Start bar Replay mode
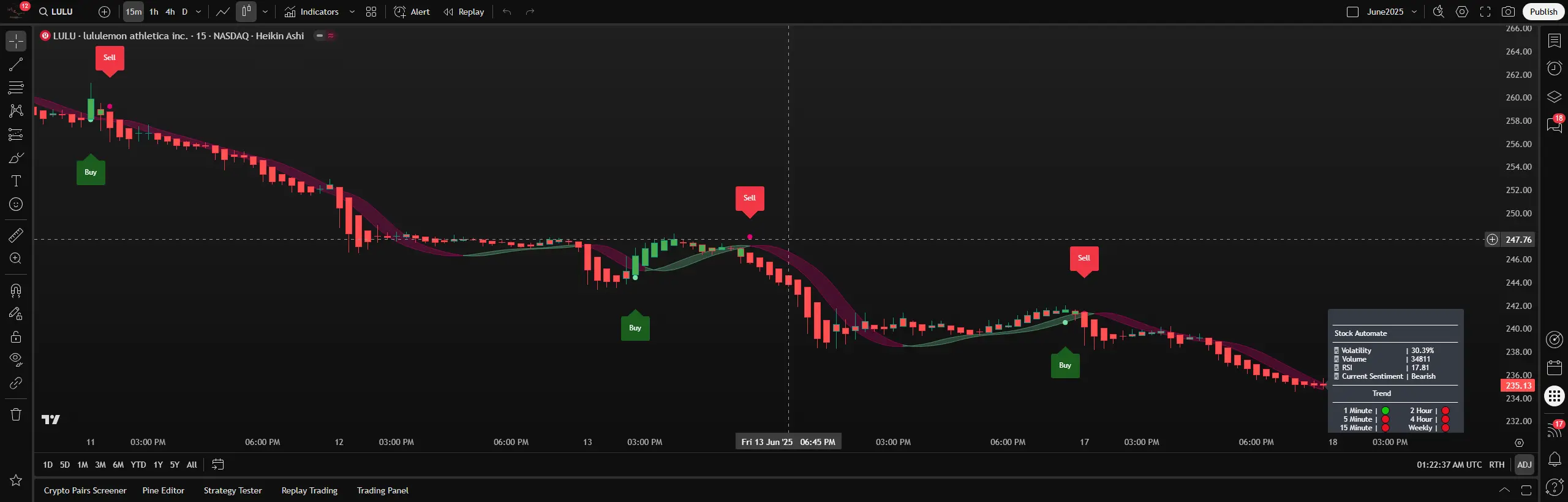 tap(464, 12)
